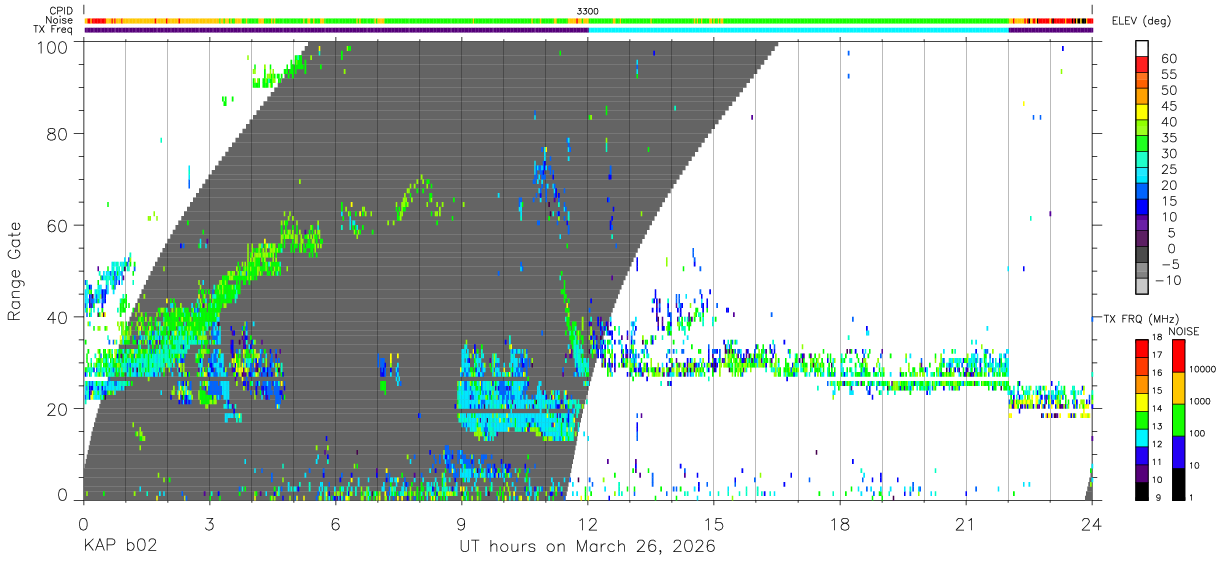Image resolution: width=1228 pixels, height=567 pixels.
Task: Click the cyan segment of the top TX Freq strip
Action: (x=798, y=30)
